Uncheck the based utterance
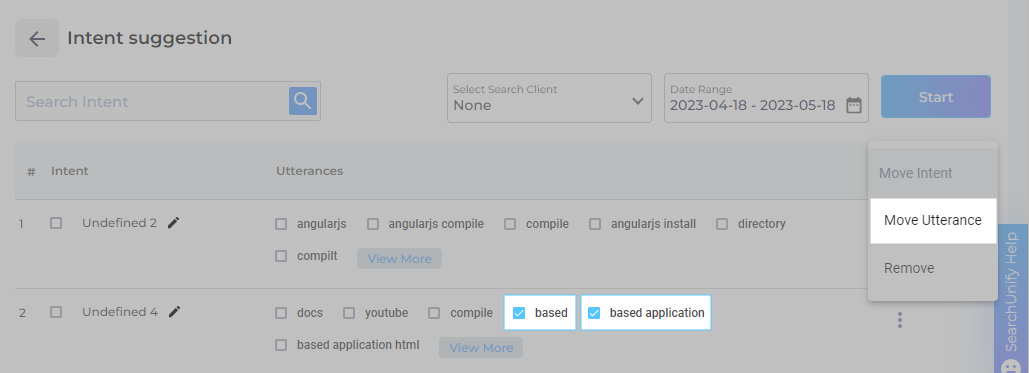Viewport: 1029px width, 373px height. point(519,313)
